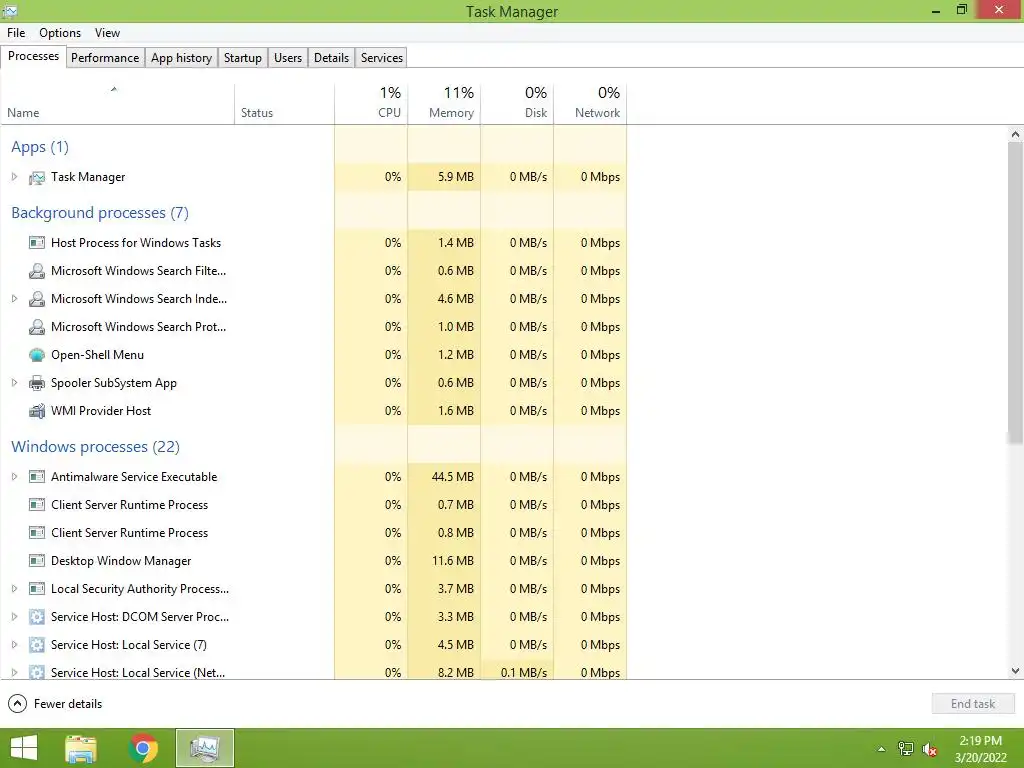Click the scrollbar down arrow
Image resolution: width=1024 pixels, height=768 pixels.
[1015, 671]
